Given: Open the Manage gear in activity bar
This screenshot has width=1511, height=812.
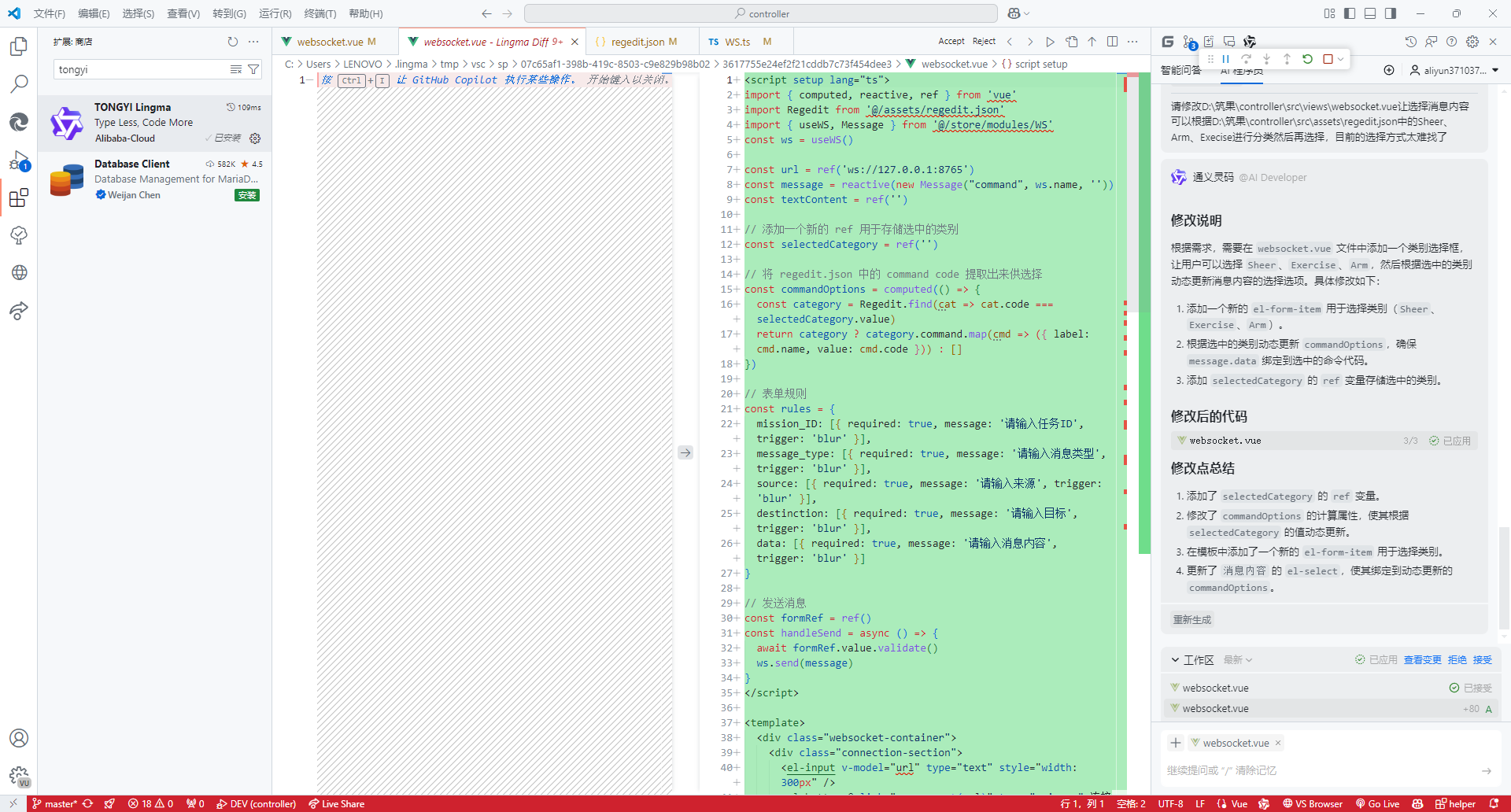Looking at the screenshot, I should pyautogui.click(x=19, y=777).
